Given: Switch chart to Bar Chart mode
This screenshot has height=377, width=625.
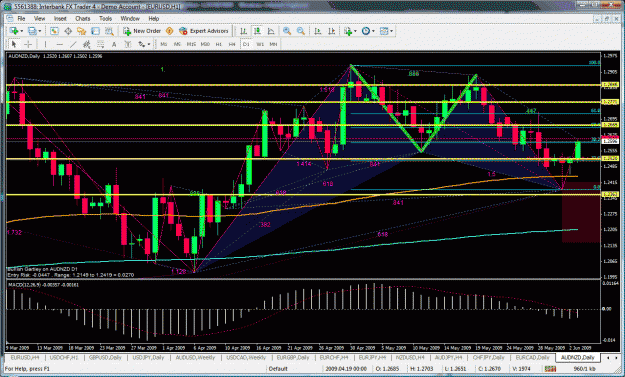Looking at the screenshot, I should click(244, 31).
